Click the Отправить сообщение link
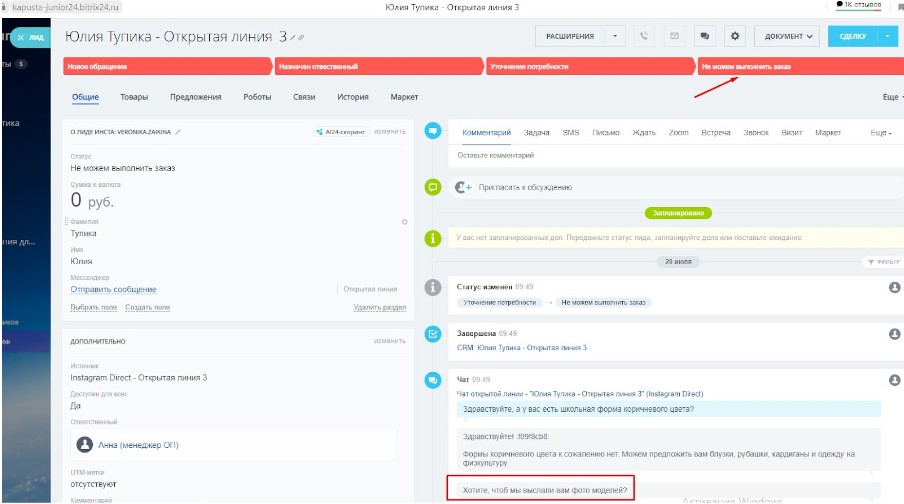This screenshot has height=504, width=904. click(x=113, y=289)
